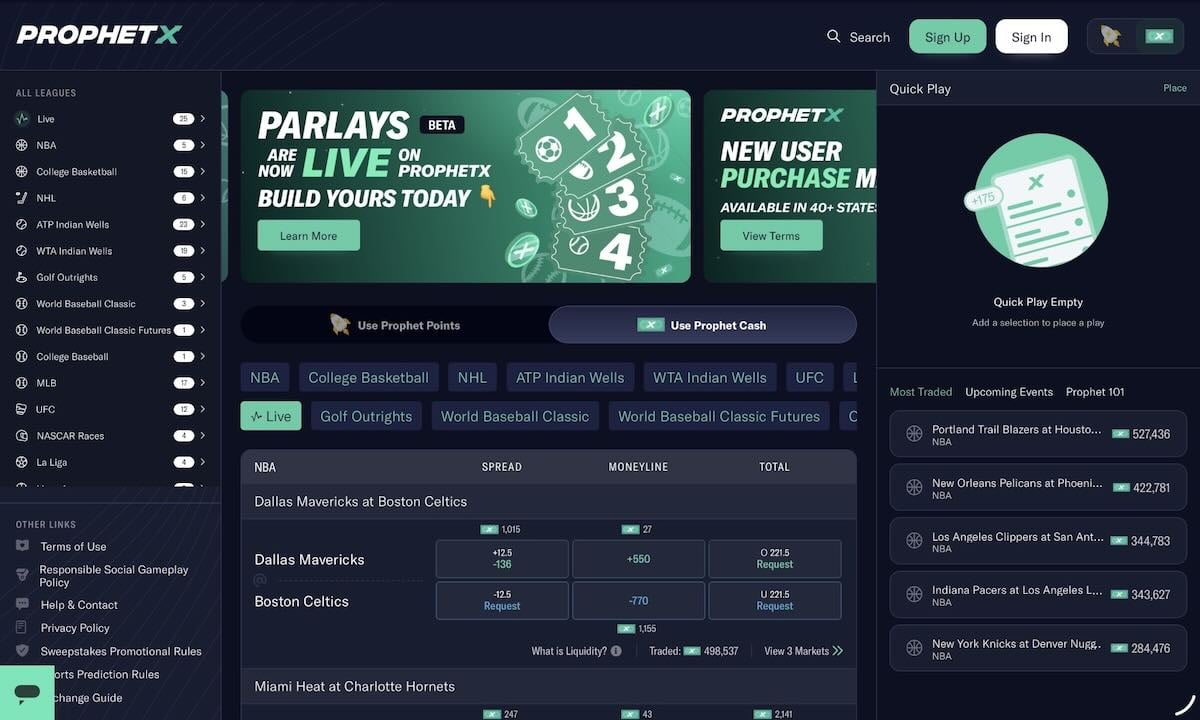The width and height of the screenshot is (1200, 720).
Task: Click the search magnifier icon
Action: click(833, 36)
